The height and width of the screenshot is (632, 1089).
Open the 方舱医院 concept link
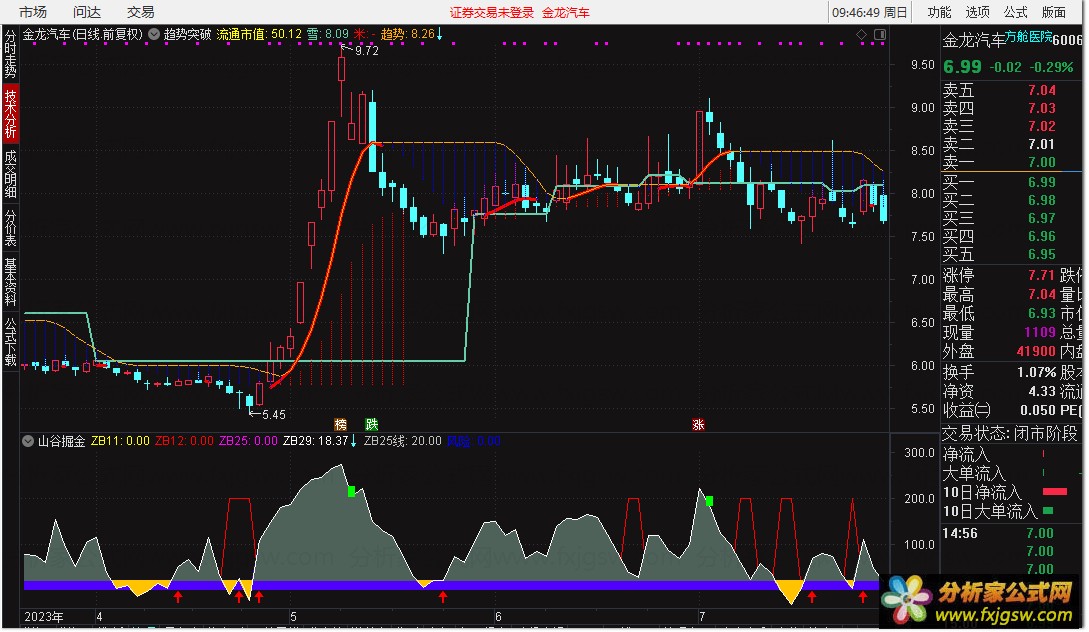1029,37
